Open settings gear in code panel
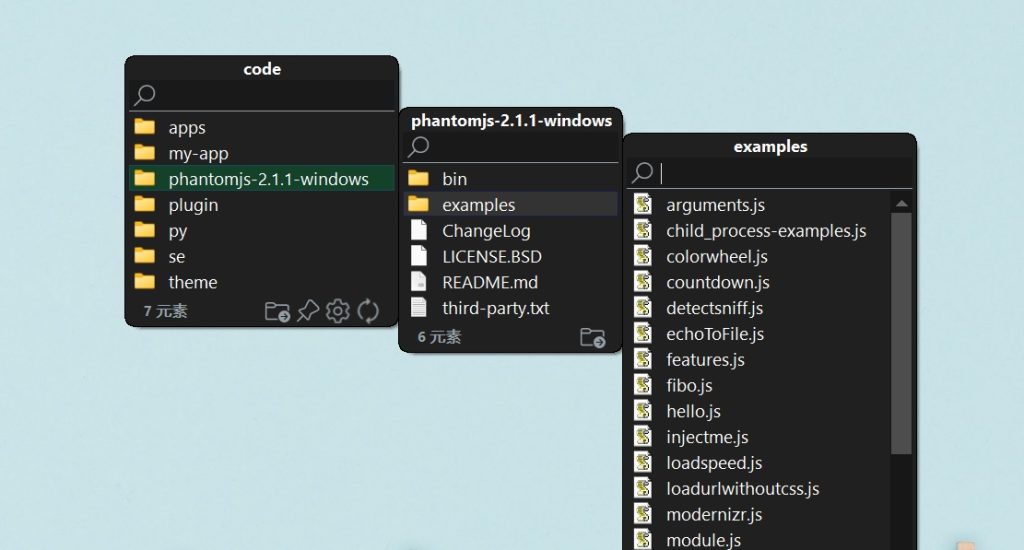Image resolution: width=1024 pixels, height=550 pixels. click(338, 311)
